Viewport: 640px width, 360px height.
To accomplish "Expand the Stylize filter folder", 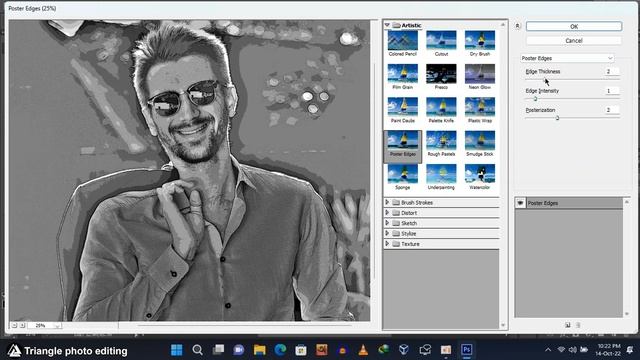I will point(387,233).
